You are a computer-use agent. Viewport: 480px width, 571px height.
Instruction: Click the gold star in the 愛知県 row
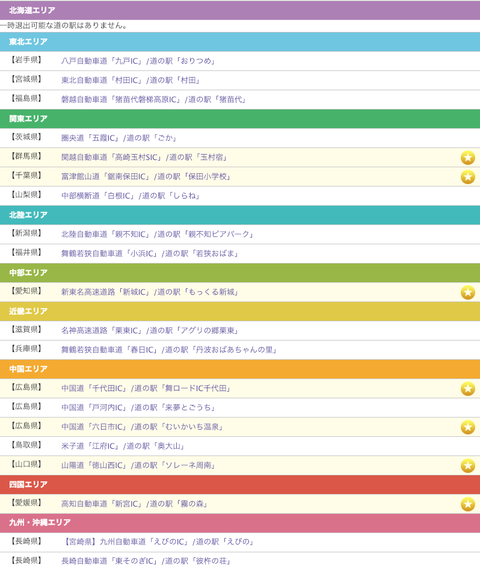[x=468, y=292]
